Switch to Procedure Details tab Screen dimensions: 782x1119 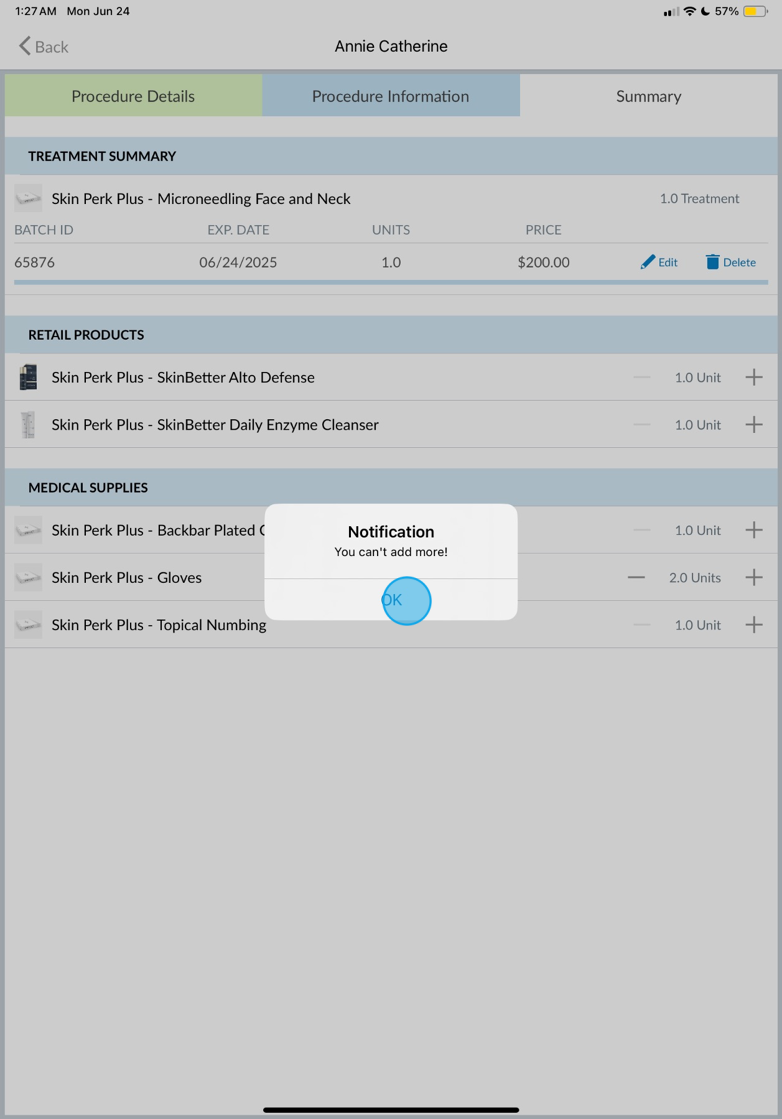tap(133, 96)
